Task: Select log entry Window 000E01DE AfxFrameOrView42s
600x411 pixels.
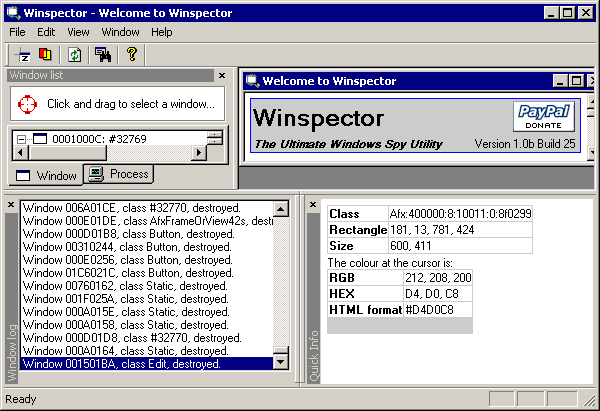Action: [x=148, y=221]
